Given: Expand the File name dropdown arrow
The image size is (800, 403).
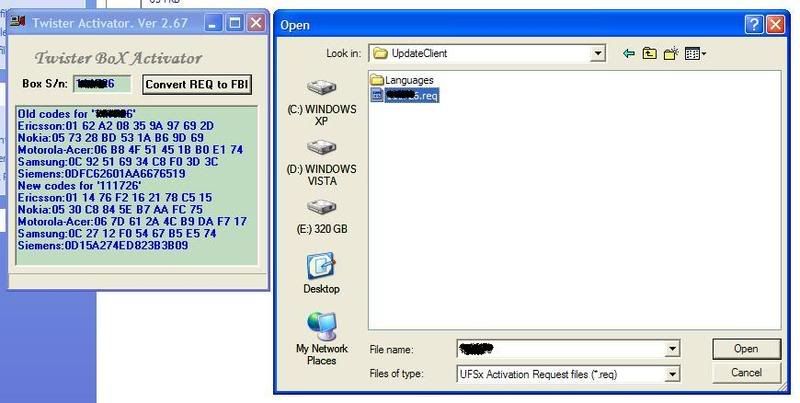Looking at the screenshot, I should pyautogui.click(x=673, y=349).
